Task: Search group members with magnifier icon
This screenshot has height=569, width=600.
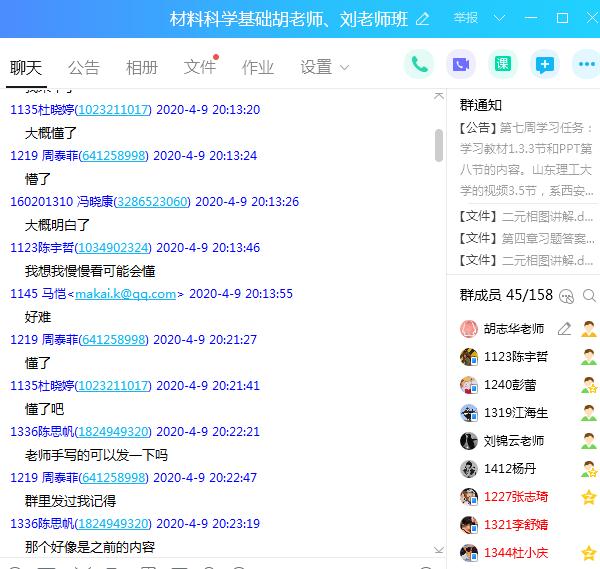Action: [589, 295]
